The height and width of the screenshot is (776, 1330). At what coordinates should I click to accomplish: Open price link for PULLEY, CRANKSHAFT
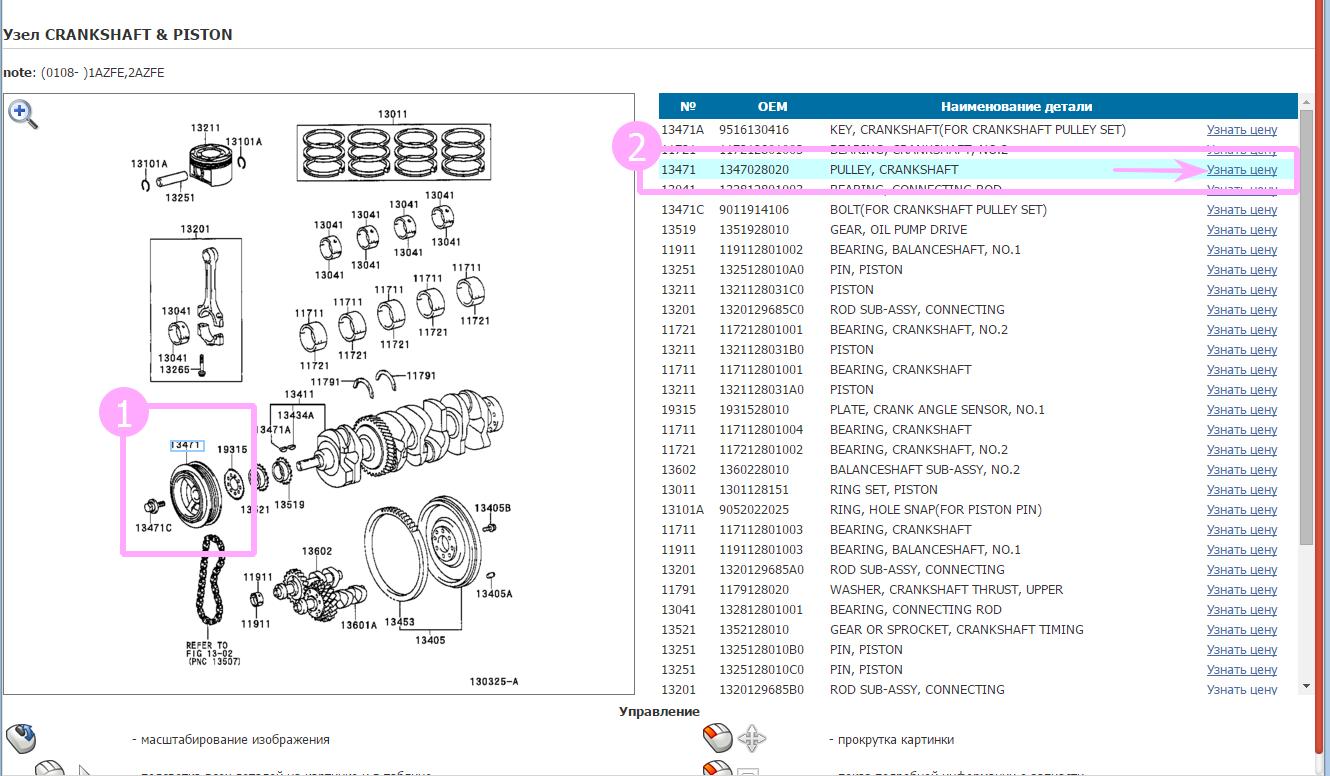pos(1241,170)
